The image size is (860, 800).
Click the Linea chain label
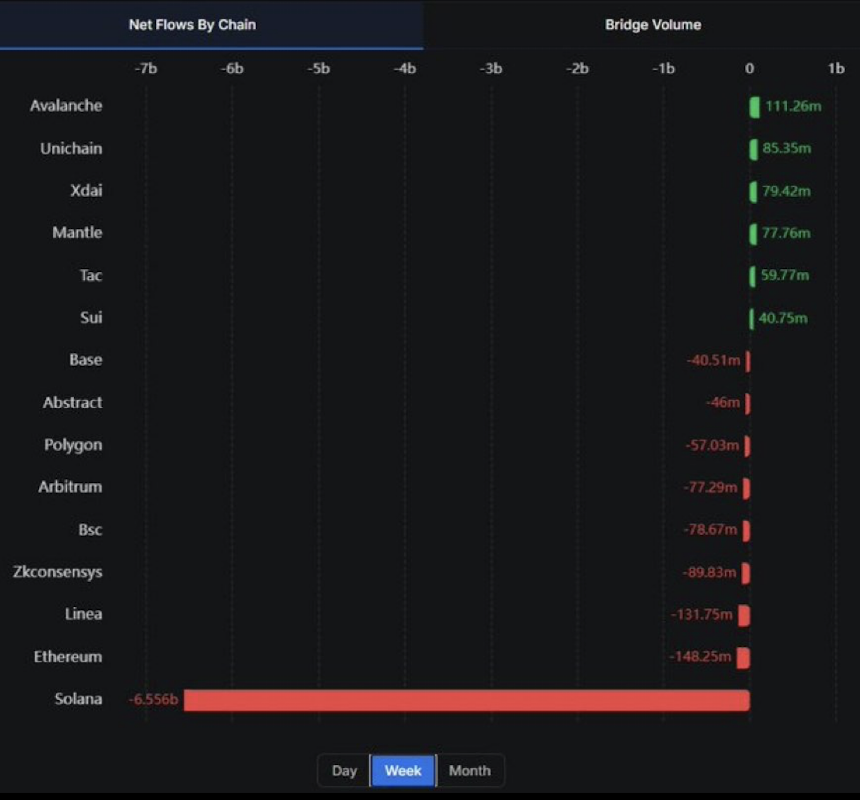(x=83, y=614)
